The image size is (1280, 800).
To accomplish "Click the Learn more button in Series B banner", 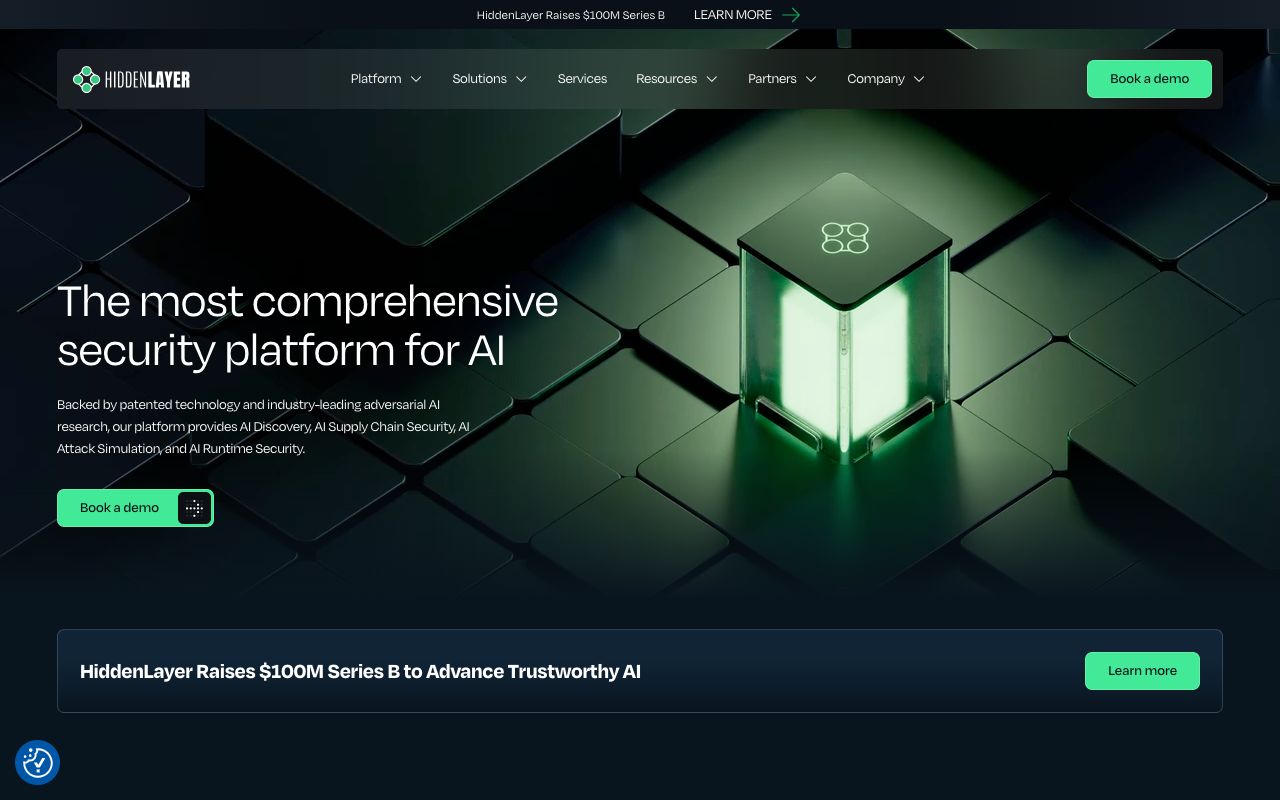I will (x=1142, y=671).
